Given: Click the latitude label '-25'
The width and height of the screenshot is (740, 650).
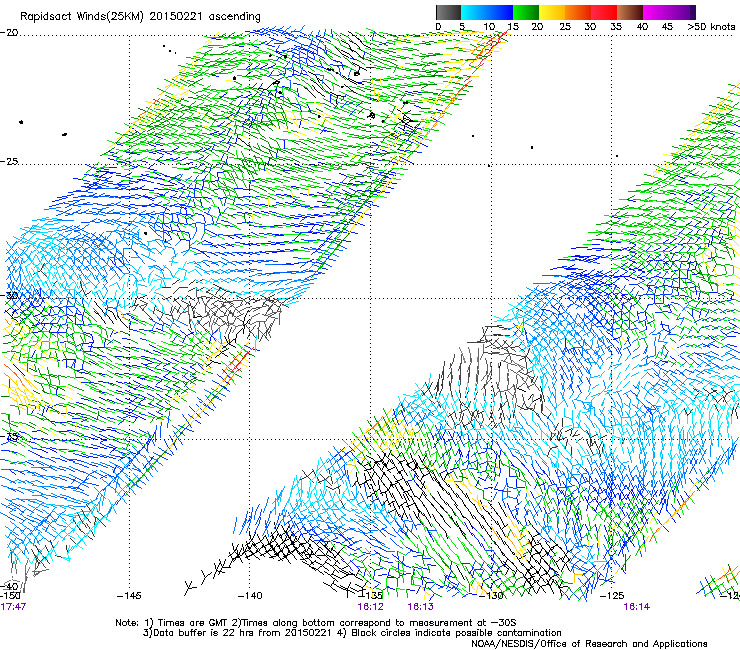Looking at the screenshot, I should (x=9, y=161).
